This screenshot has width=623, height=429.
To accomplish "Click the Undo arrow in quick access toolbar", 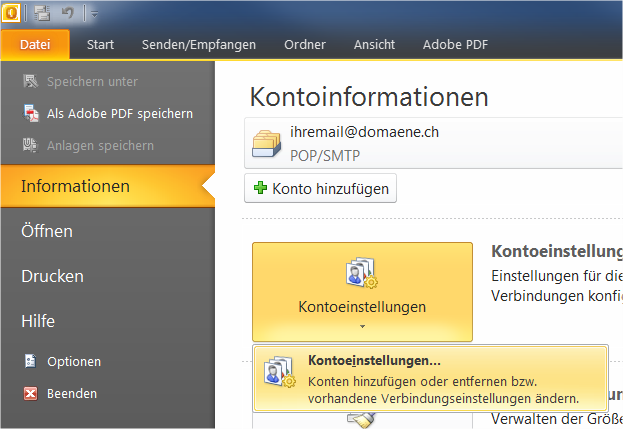I will point(68,13).
